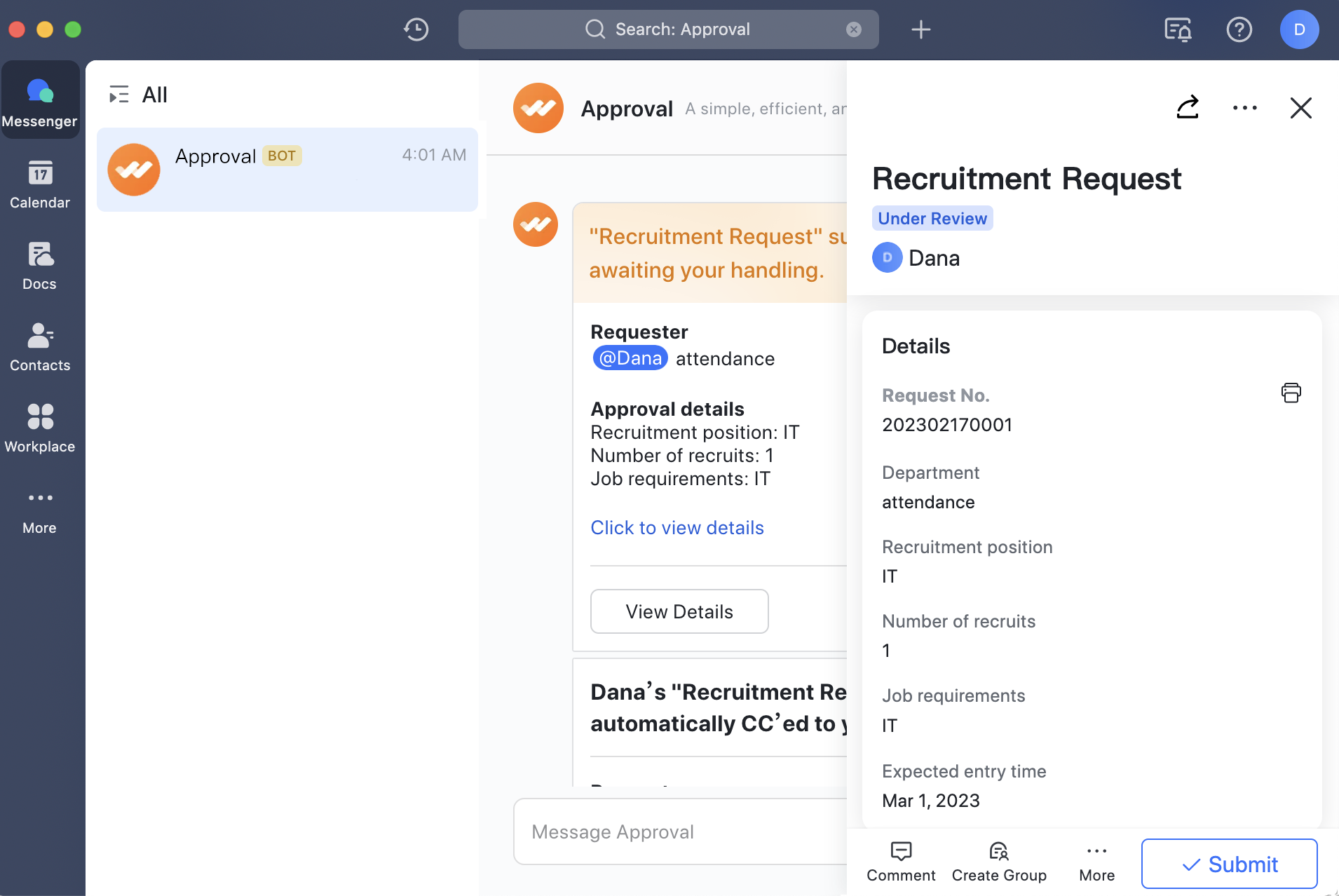The width and height of the screenshot is (1339, 896).
Task: Expand More in the bottom action bar
Action: 1095,861
